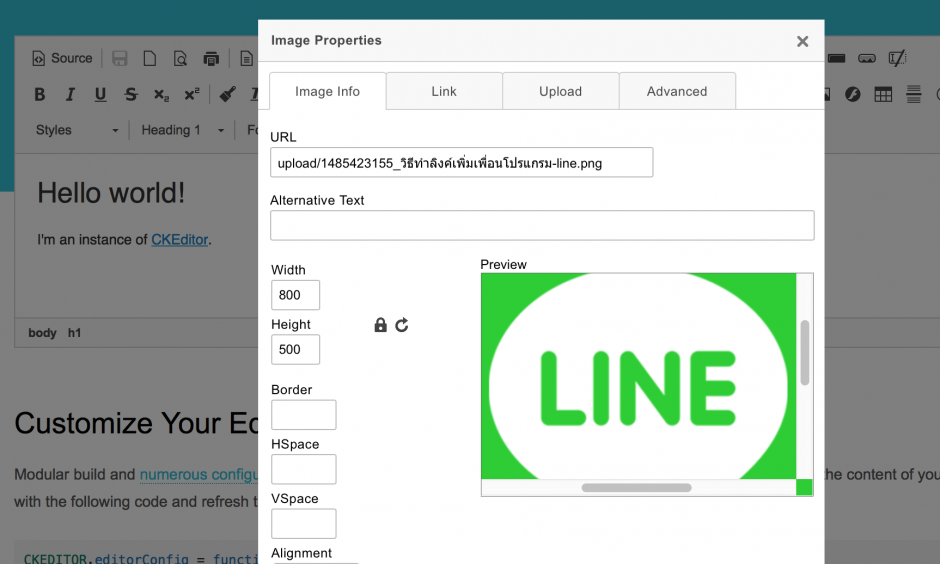
Task: Click into the URL input field
Action: [461, 162]
